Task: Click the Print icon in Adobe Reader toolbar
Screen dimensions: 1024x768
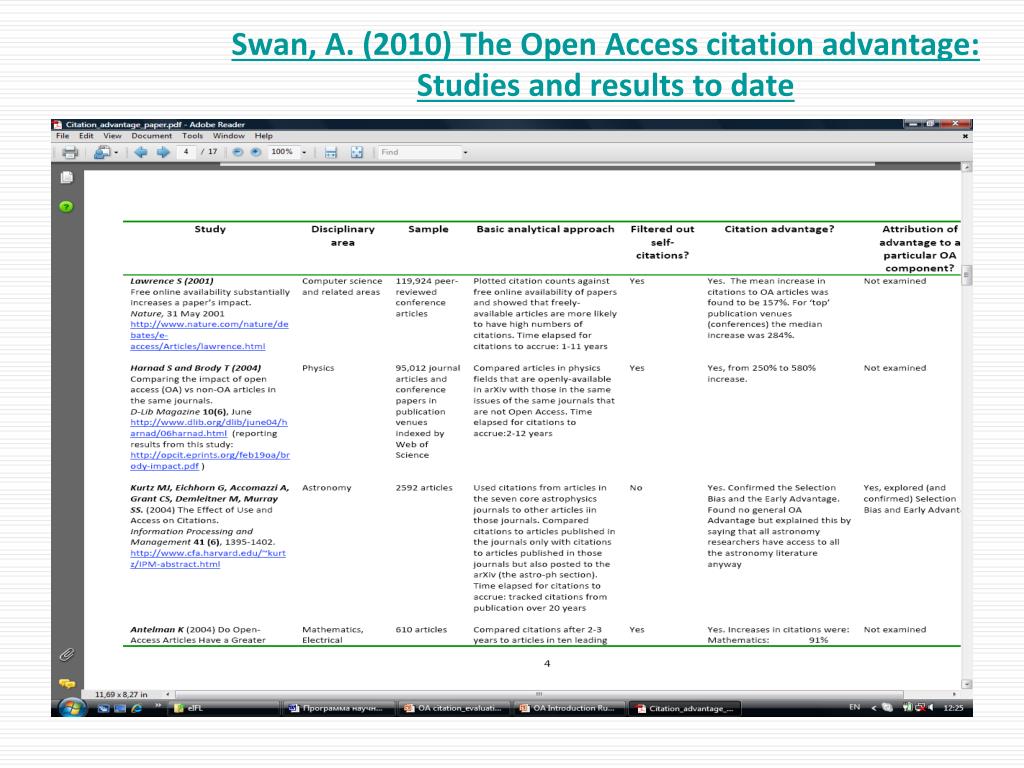Action: coord(69,153)
